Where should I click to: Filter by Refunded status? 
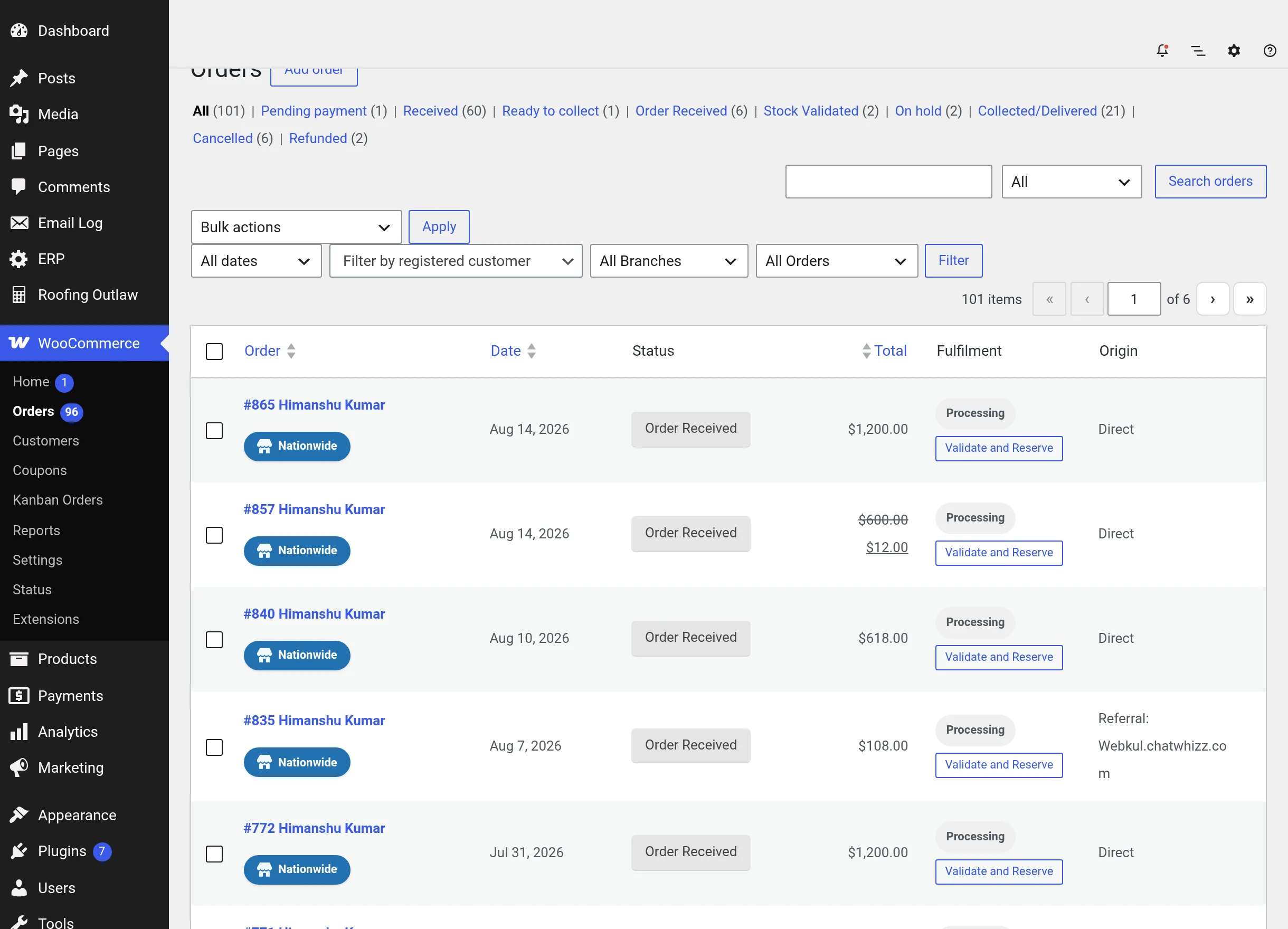pyautogui.click(x=318, y=138)
